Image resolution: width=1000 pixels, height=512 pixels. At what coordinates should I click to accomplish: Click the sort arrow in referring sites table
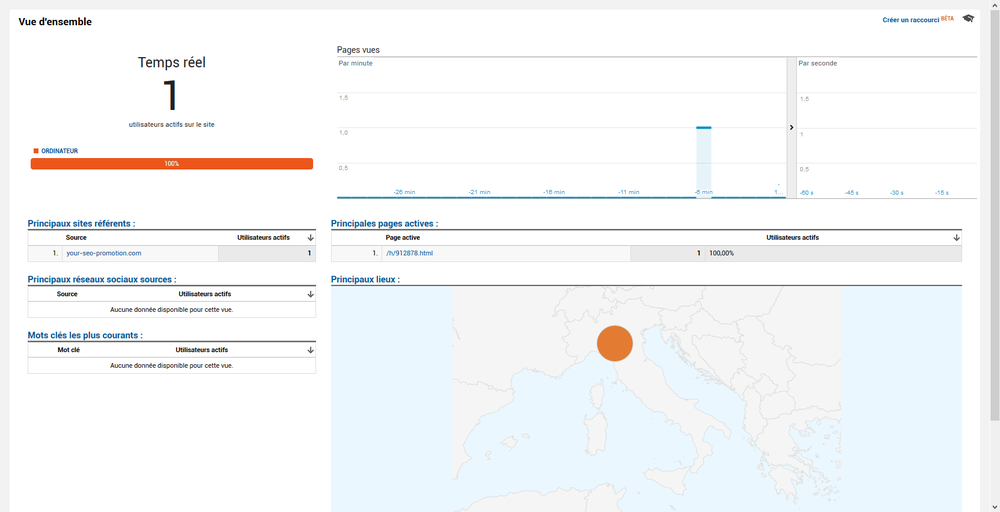coord(311,238)
